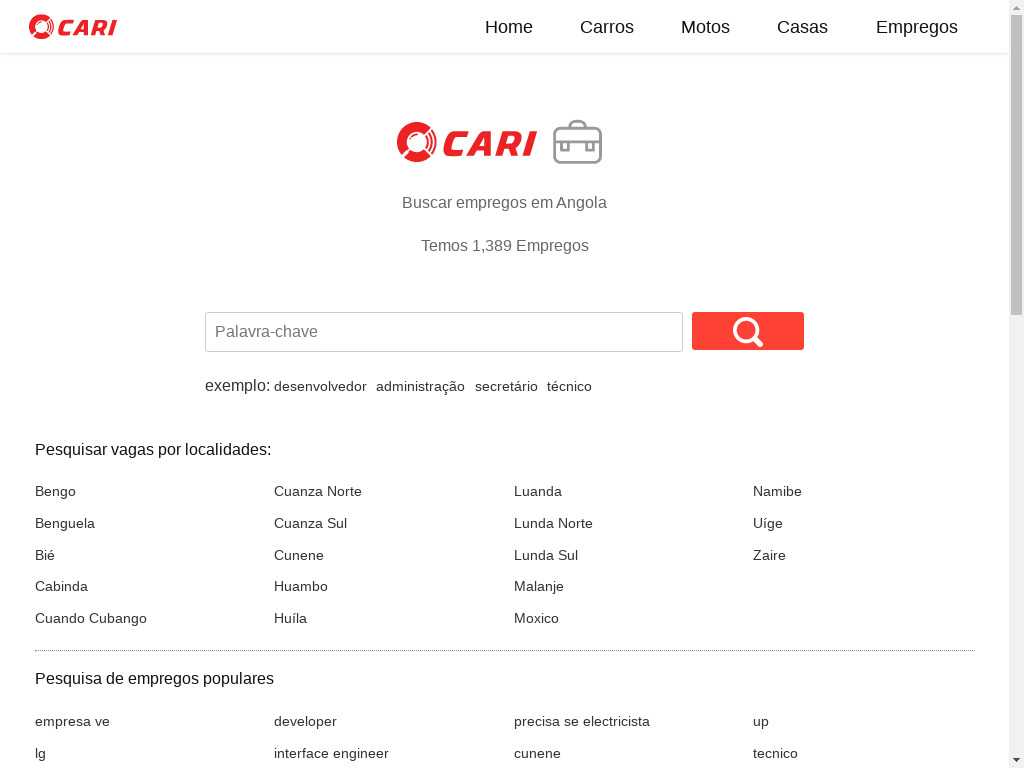
Task: Open popular search 'interface engineer'
Action: [x=331, y=754]
